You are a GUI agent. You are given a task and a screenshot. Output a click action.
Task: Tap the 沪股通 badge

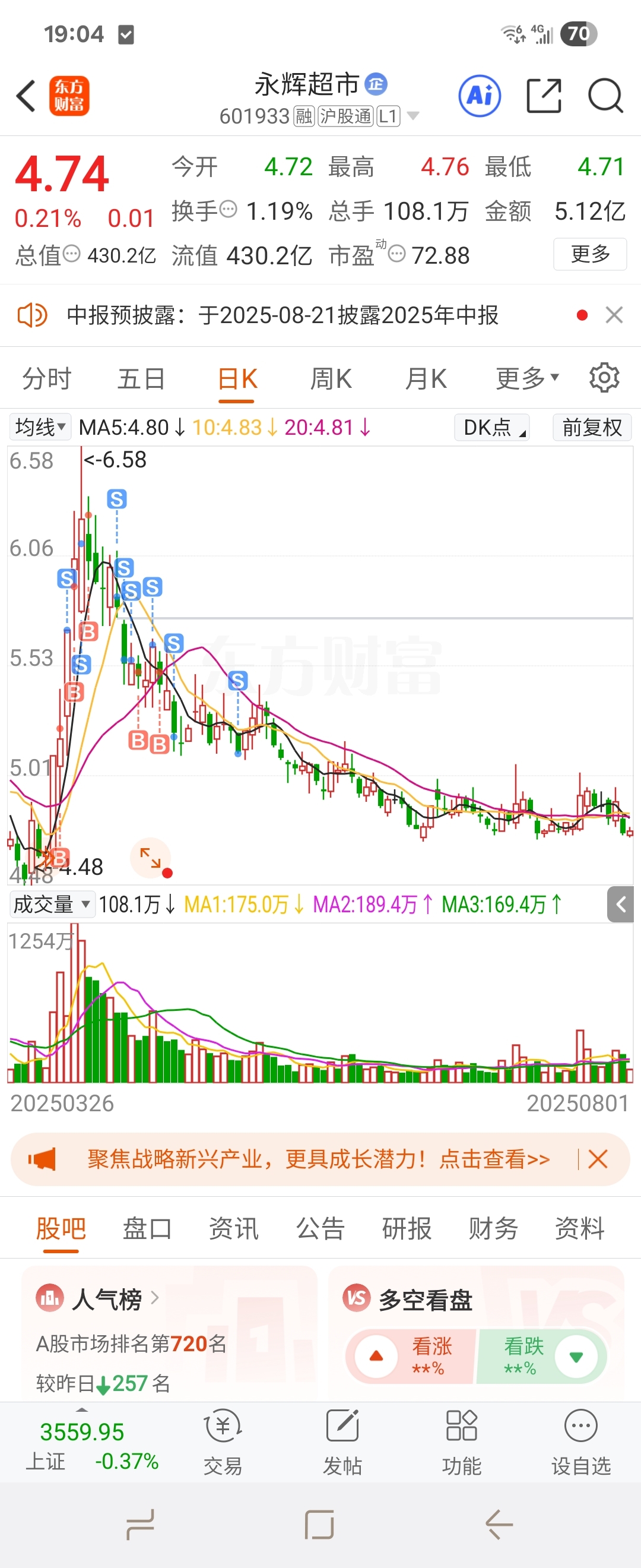345,116
